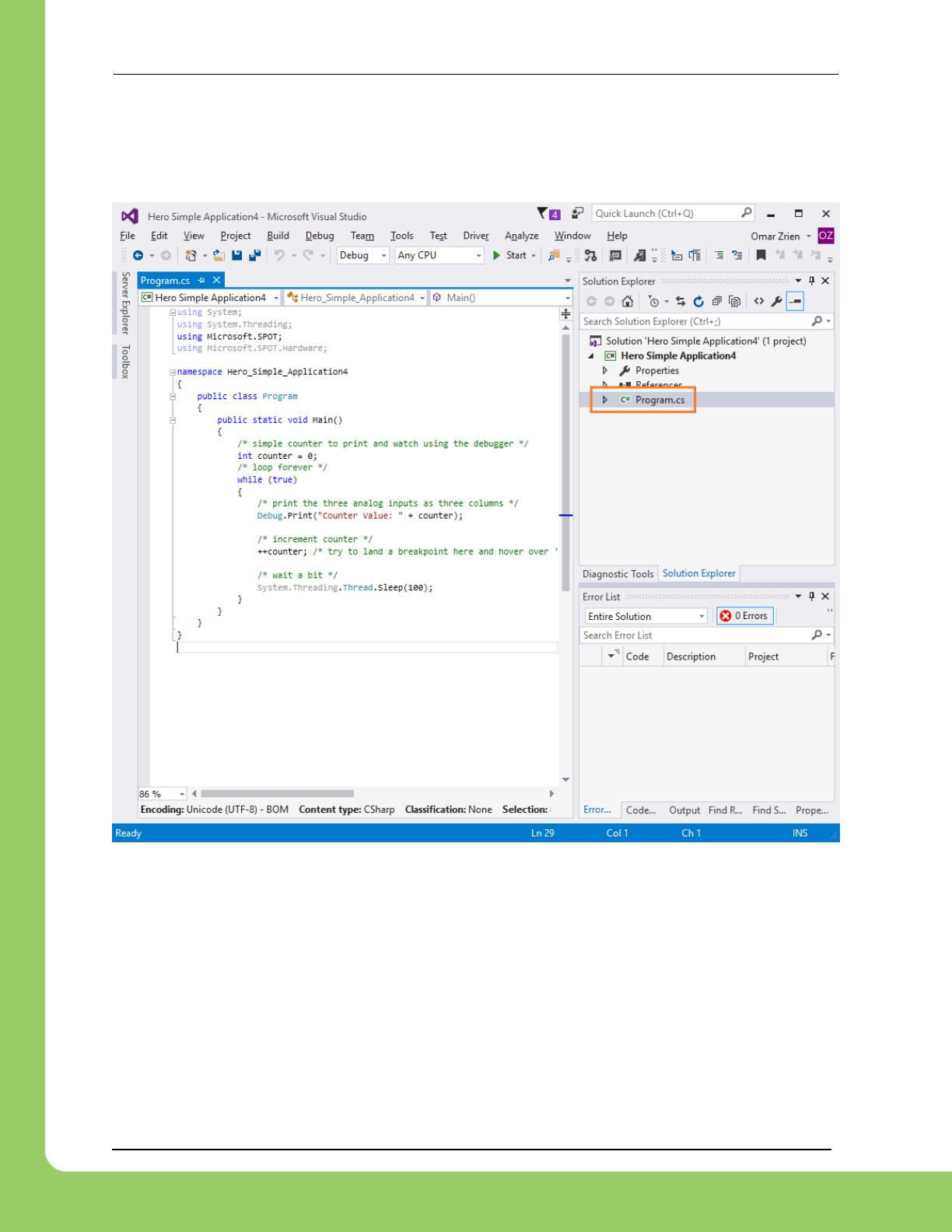952x1232 pixels.
Task: Open the Analyze menu
Action: click(522, 236)
